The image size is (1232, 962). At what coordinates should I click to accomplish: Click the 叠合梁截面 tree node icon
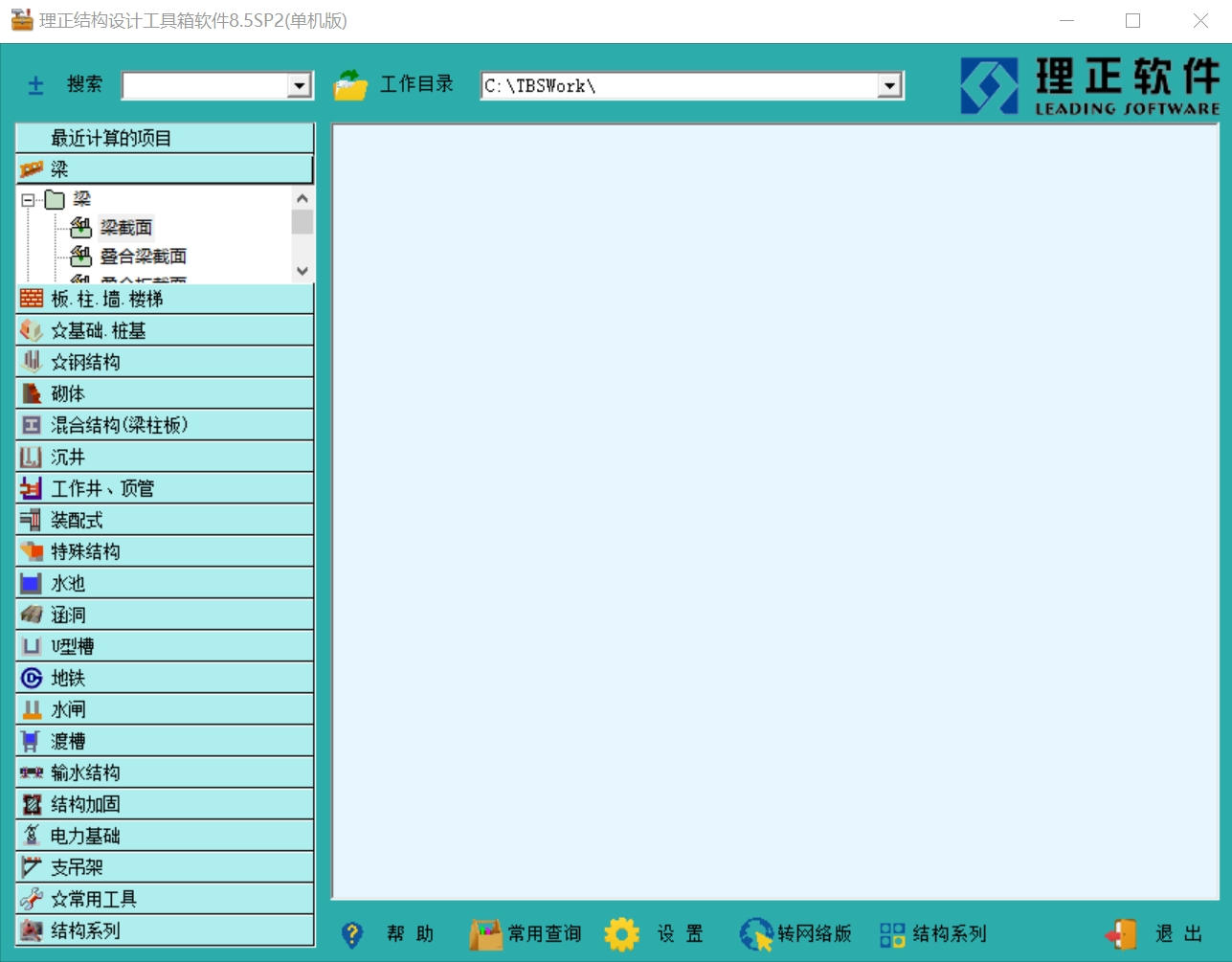(x=81, y=256)
